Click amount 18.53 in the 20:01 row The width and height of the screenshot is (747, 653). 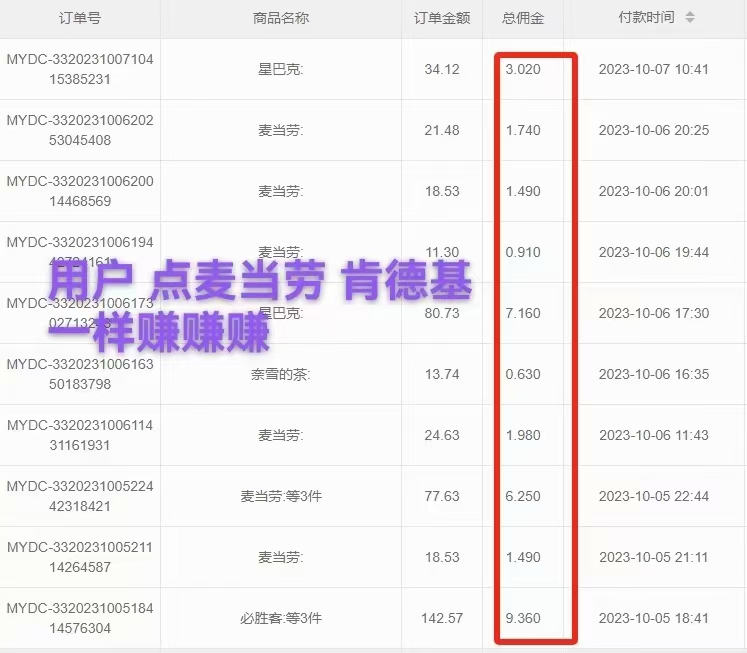click(442, 191)
